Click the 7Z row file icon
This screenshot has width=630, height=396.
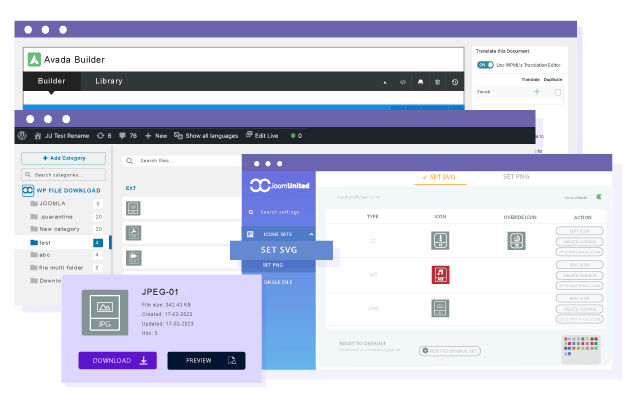[x=440, y=241]
